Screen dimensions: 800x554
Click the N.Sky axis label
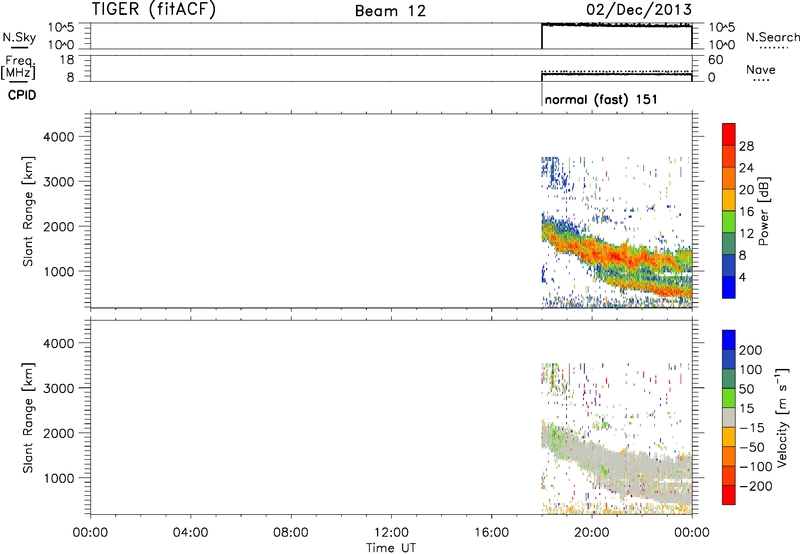click(19, 37)
